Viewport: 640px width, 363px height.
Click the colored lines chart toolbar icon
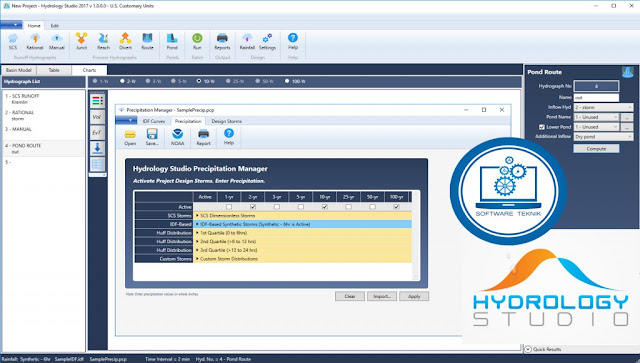pos(97,100)
